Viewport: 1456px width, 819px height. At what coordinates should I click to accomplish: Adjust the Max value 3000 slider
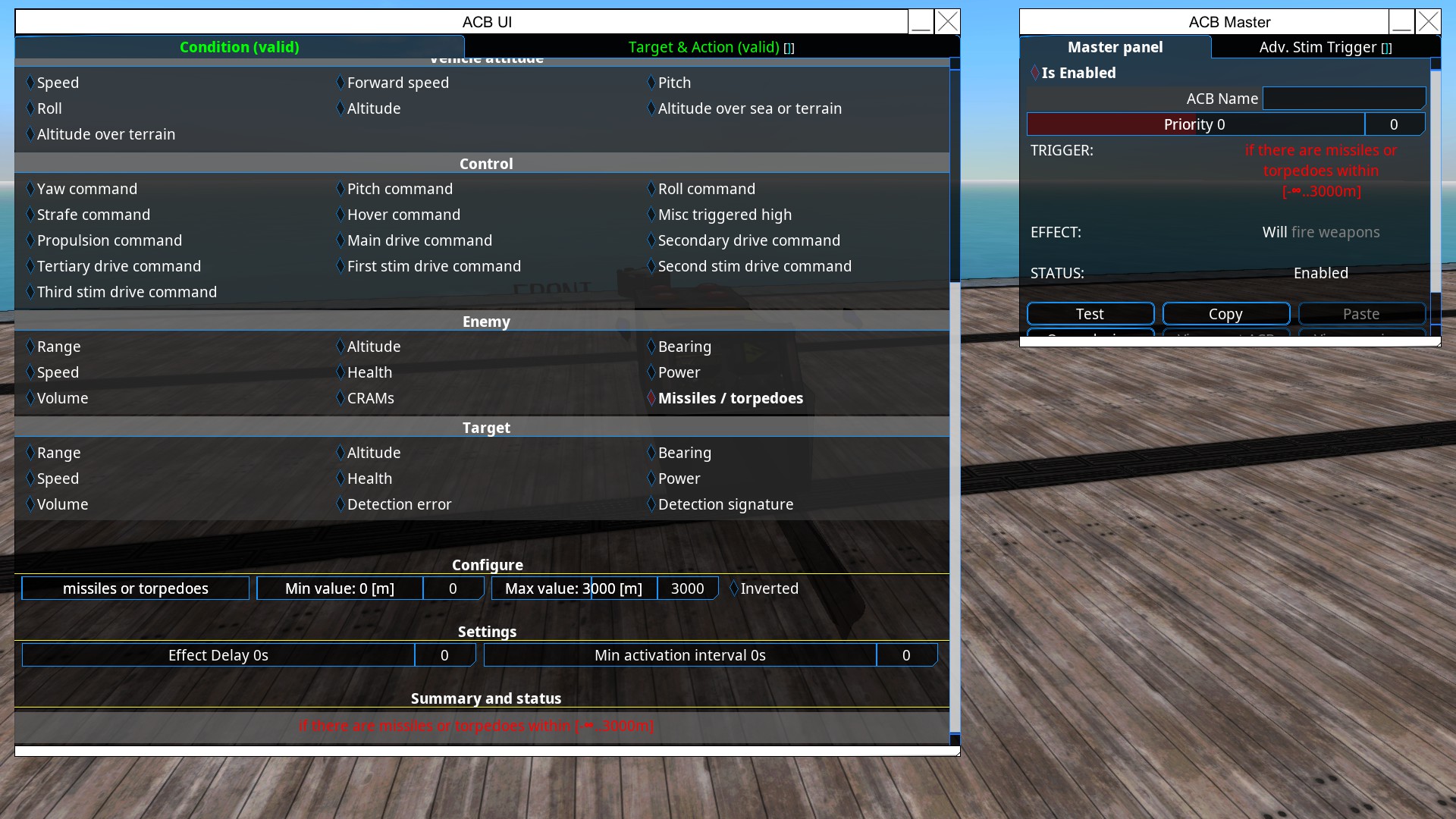point(574,588)
